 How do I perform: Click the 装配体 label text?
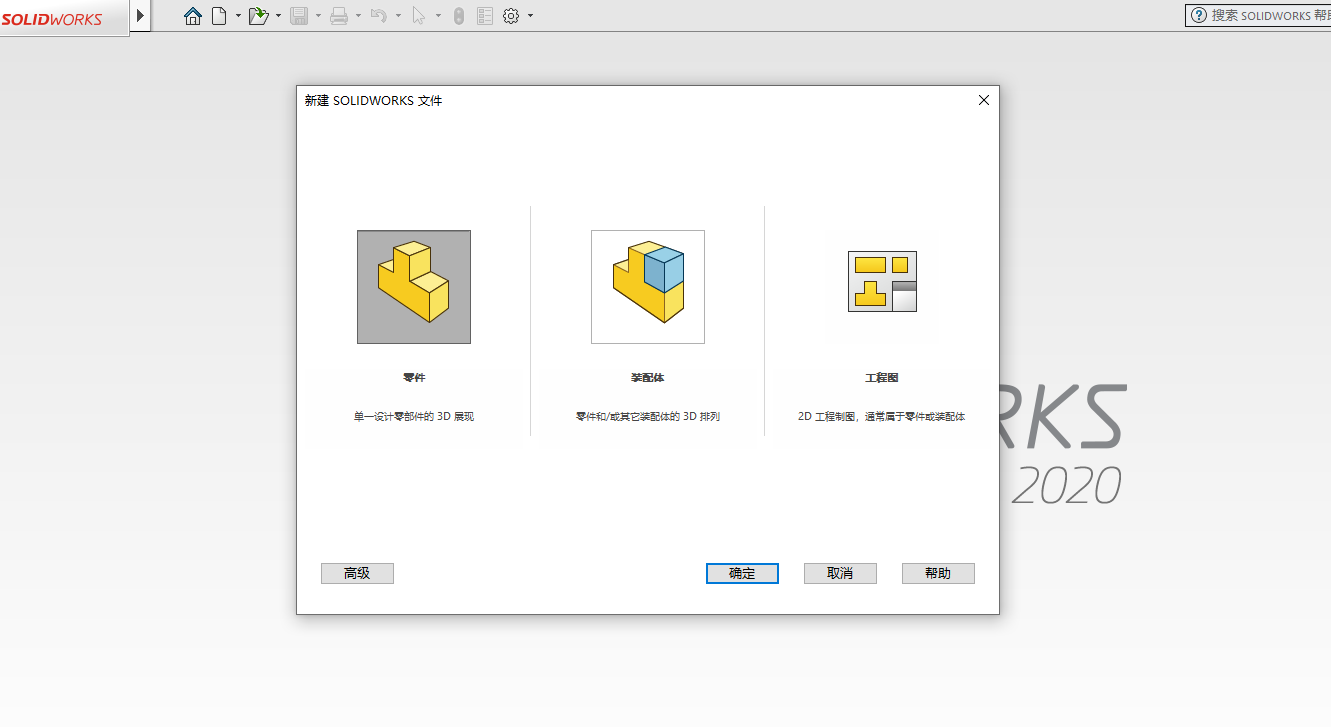coord(648,378)
